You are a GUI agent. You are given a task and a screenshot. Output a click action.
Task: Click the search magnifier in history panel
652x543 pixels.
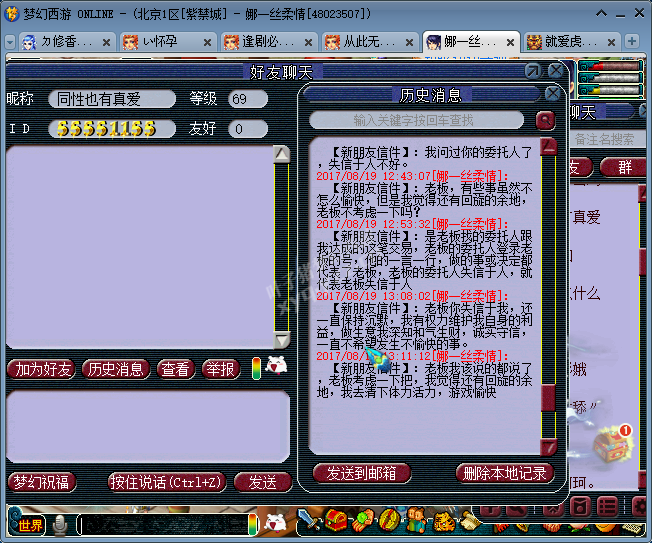(545, 121)
